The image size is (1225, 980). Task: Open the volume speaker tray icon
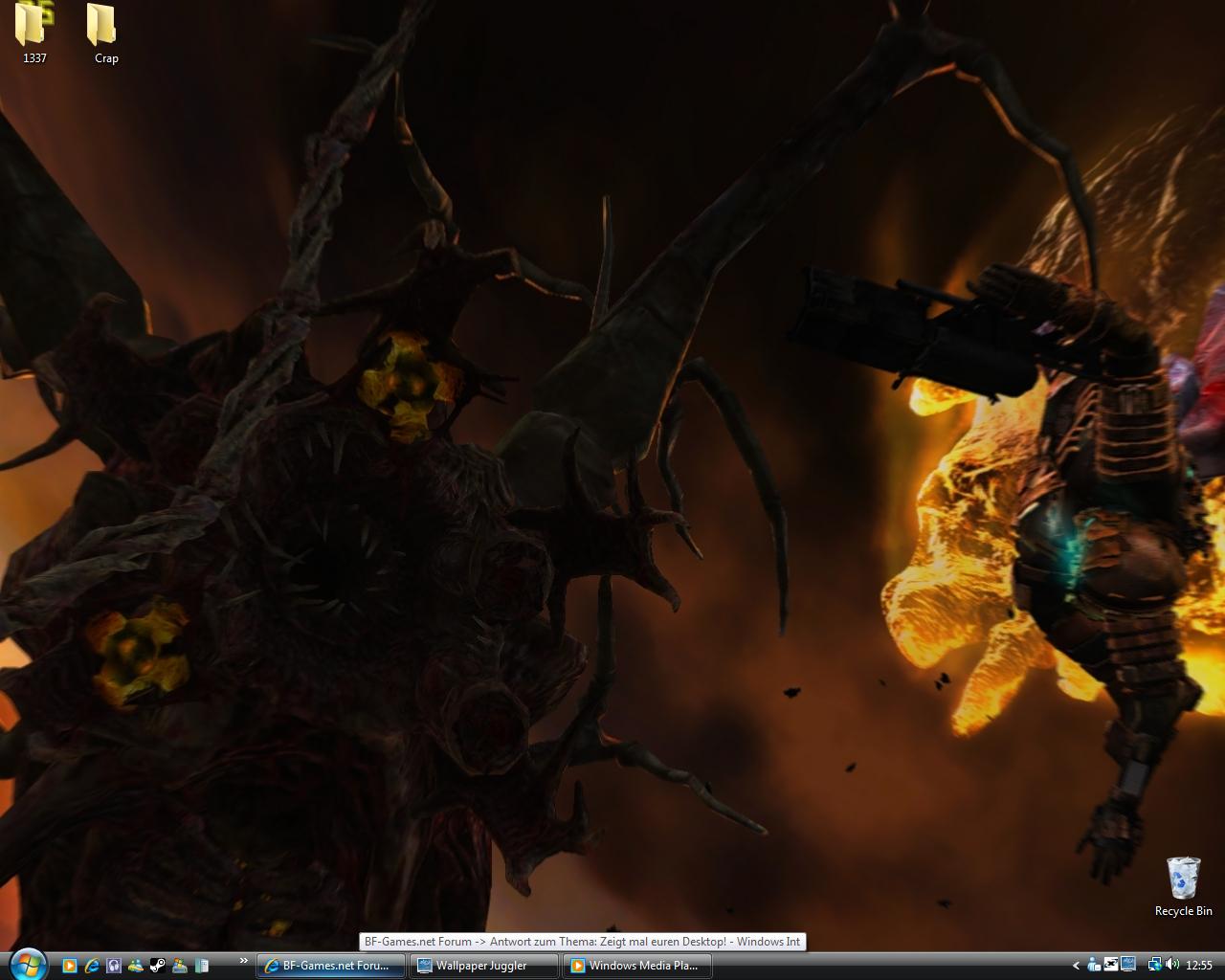coord(1172,965)
